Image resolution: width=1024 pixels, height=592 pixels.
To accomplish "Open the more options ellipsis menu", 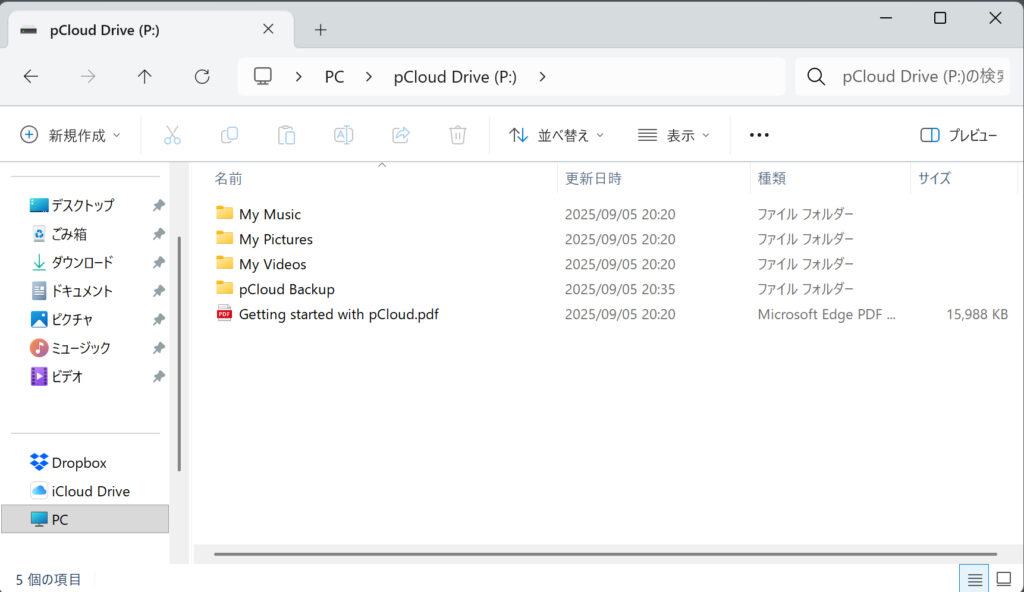I will pyautogui.click(x=759, y=135).
